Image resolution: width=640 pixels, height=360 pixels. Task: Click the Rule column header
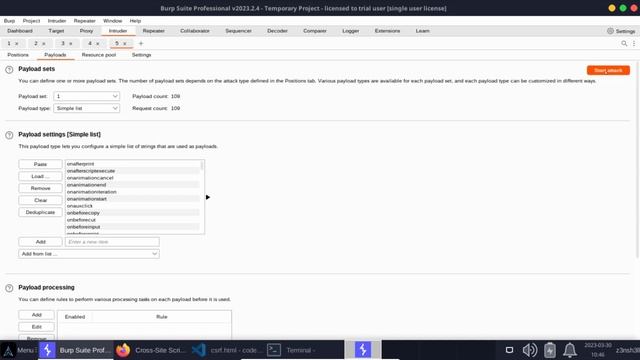tap(162, 317)
